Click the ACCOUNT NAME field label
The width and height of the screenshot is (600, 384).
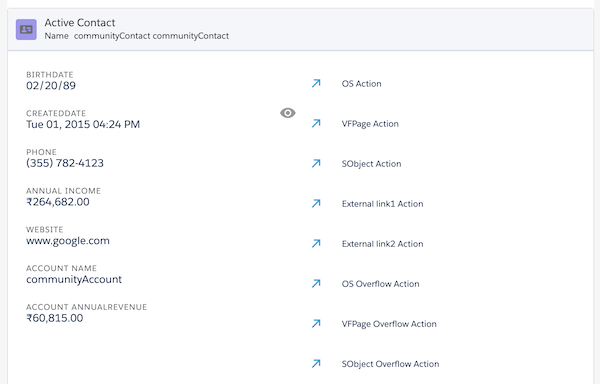pos(62,268)
